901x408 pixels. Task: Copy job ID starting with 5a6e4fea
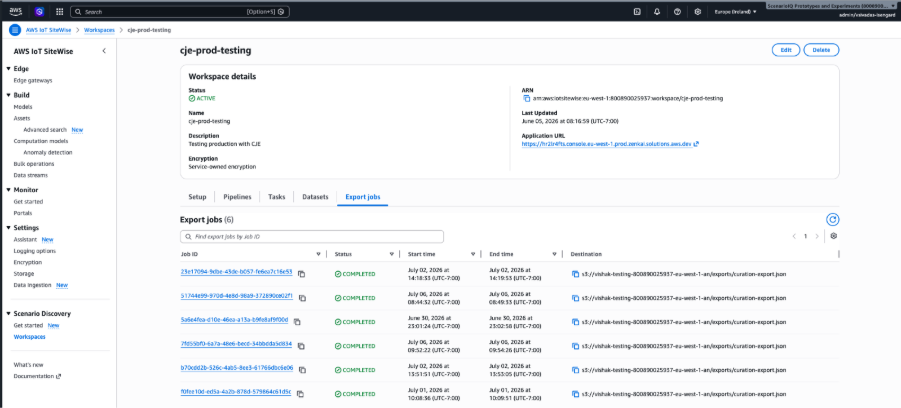click(297, 322)
